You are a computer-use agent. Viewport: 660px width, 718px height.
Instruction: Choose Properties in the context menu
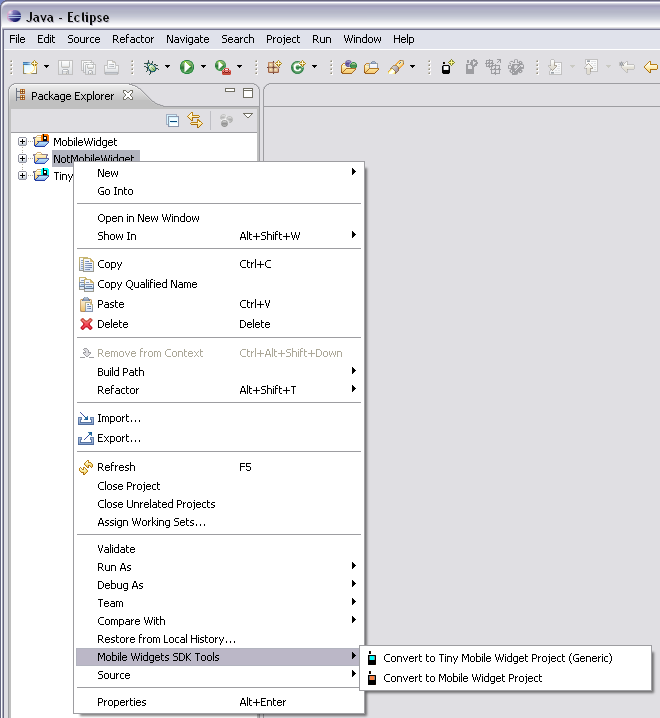click(219, 702)
